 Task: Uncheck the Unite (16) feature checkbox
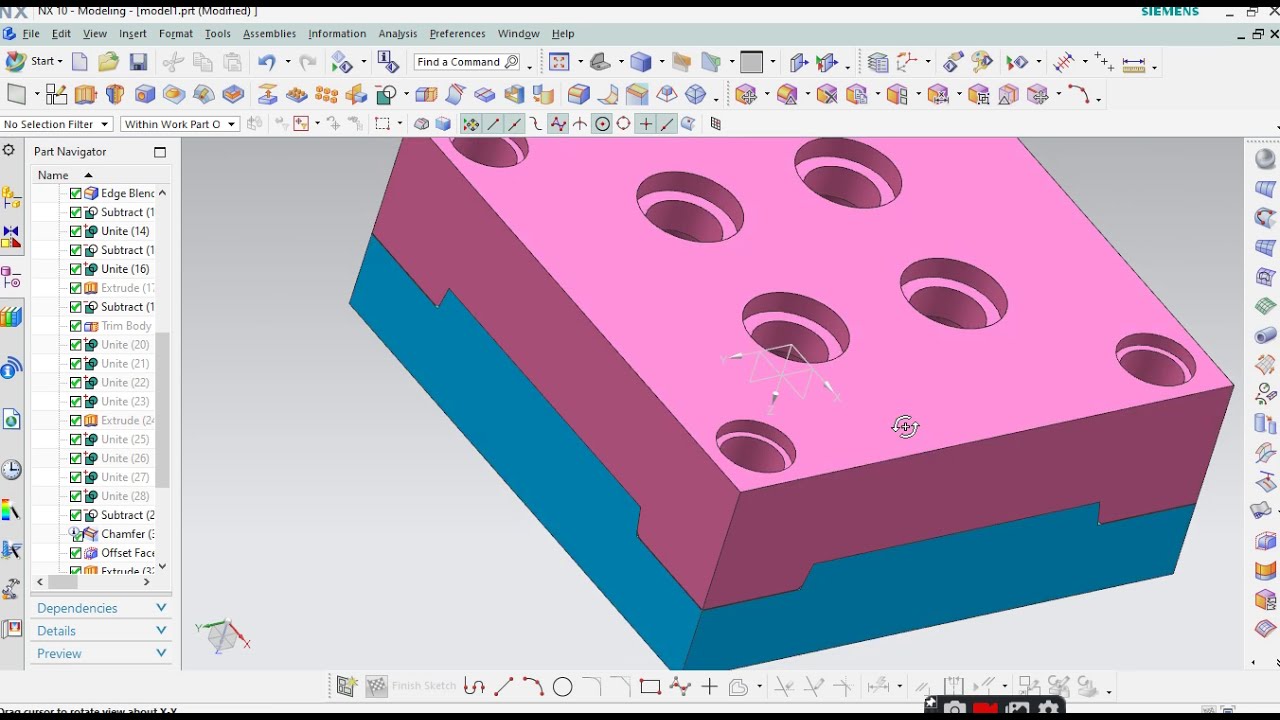(76, 269)
